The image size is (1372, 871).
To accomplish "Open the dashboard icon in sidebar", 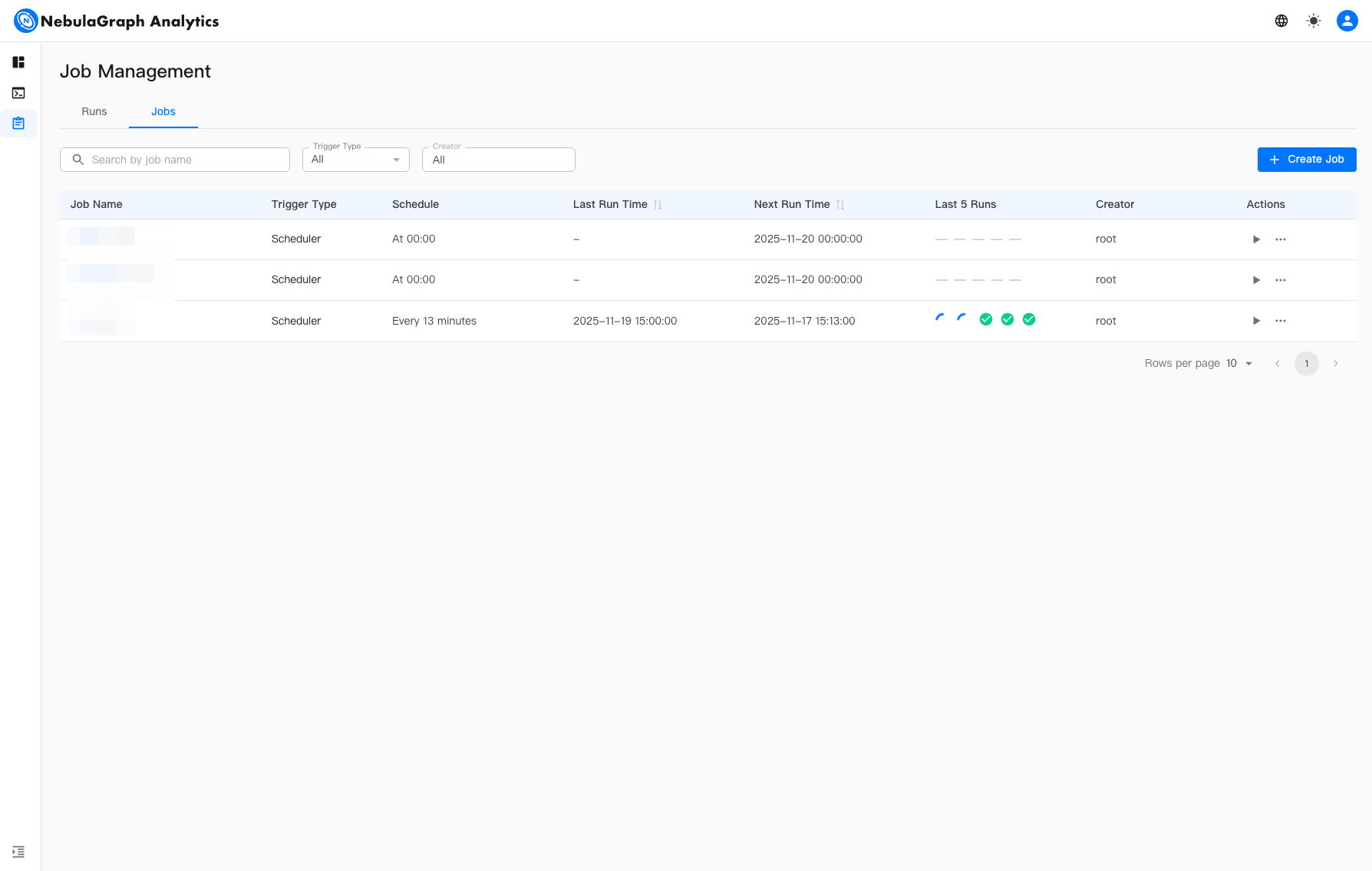I will (18, 62).
